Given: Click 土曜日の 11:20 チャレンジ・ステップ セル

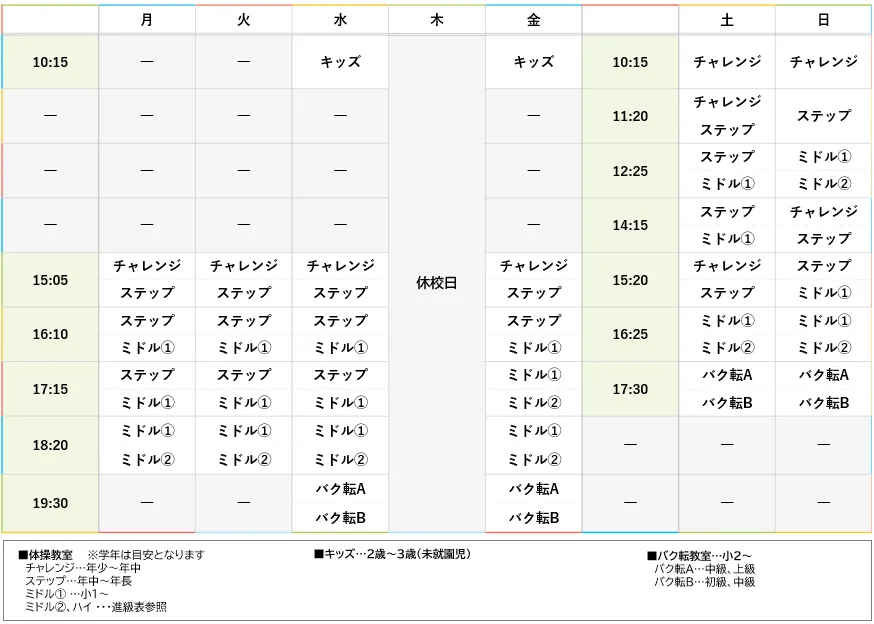Looking at the screenshot, I should point(727,117).
